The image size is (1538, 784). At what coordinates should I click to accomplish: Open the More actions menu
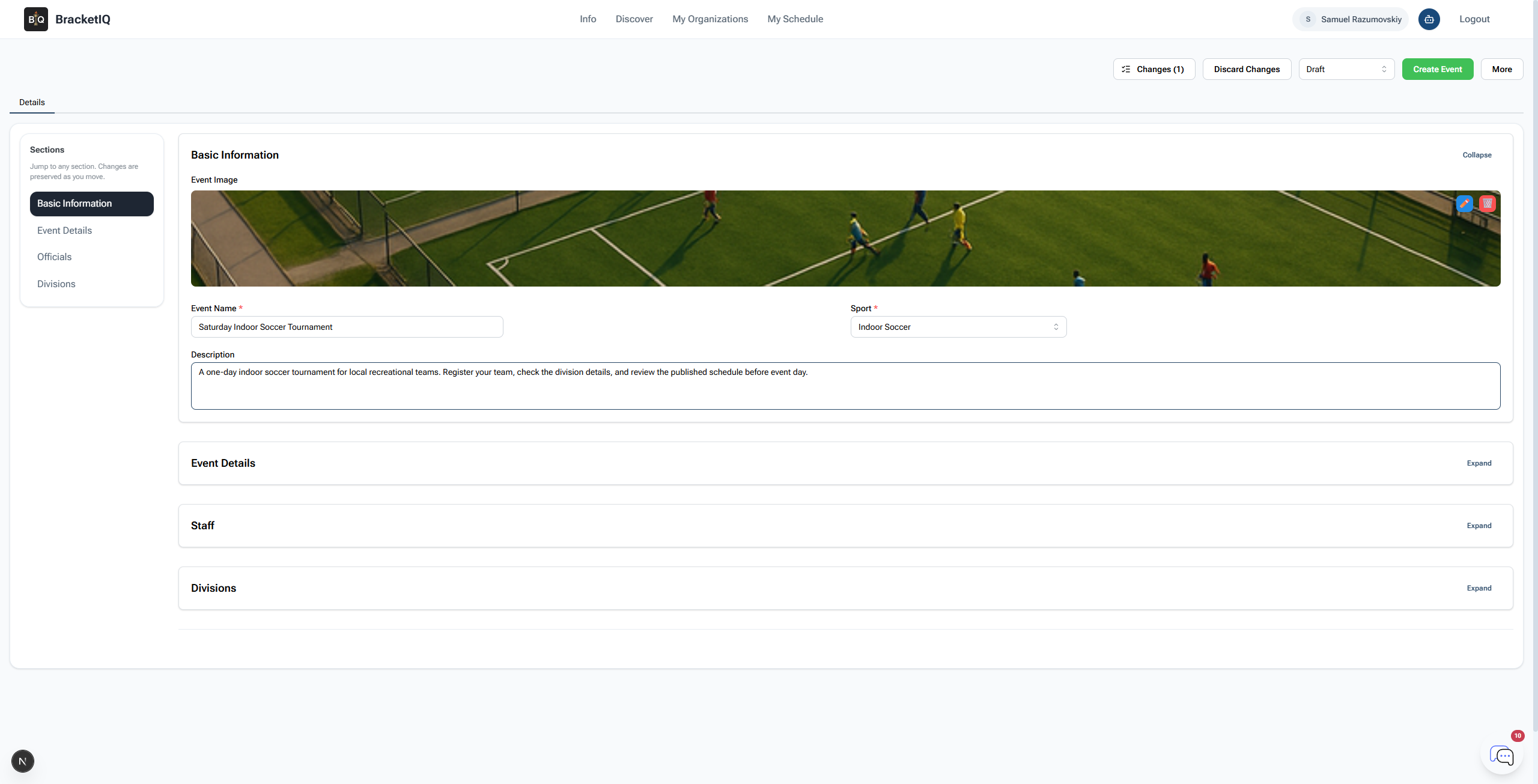tap(1502, 69)
